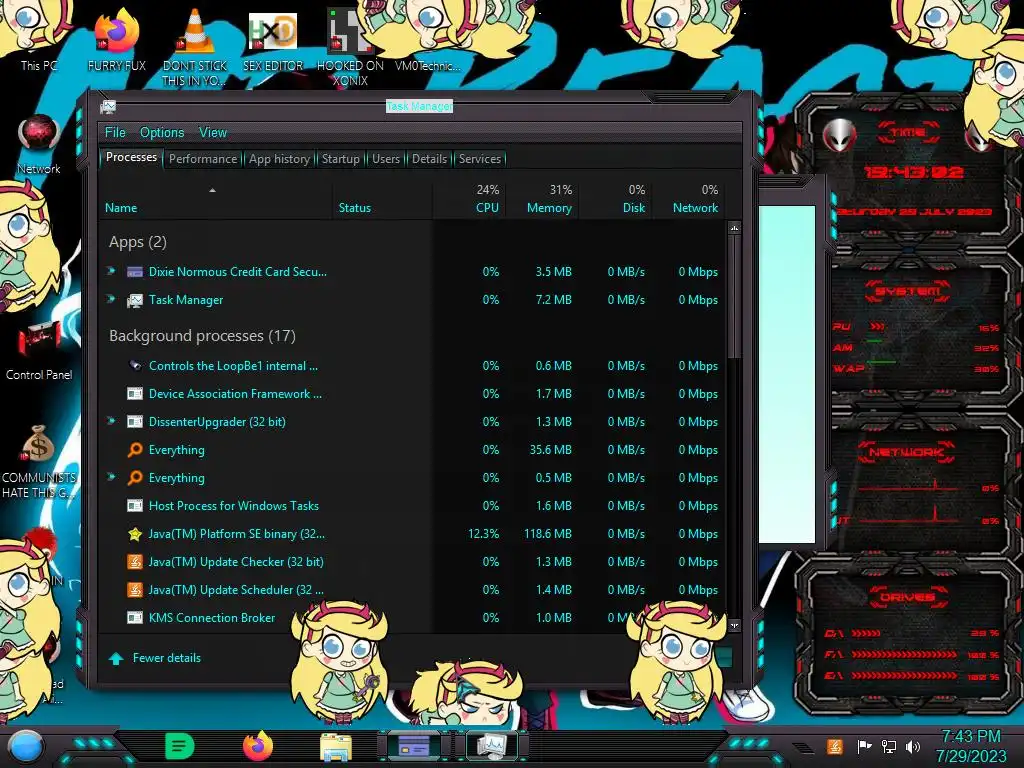
Task: Switch to the Details tab
Action: coord(429,159)
